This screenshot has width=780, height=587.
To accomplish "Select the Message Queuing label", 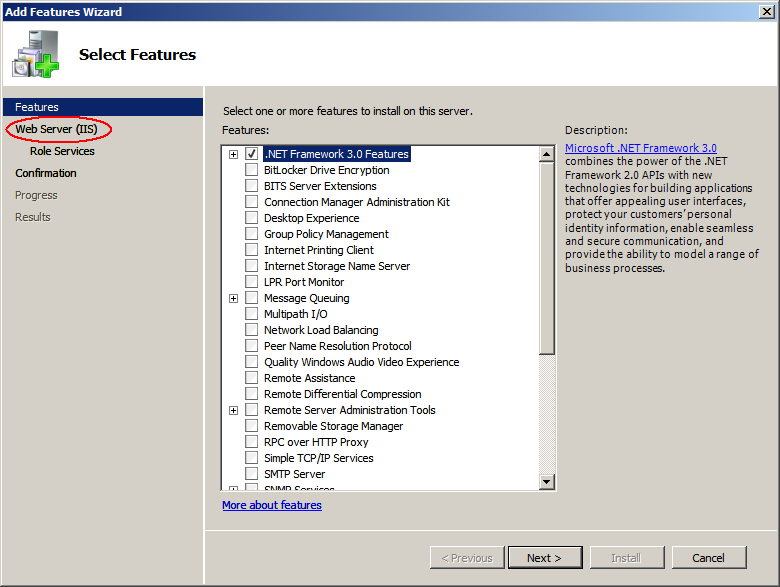I will pos(307,298).
